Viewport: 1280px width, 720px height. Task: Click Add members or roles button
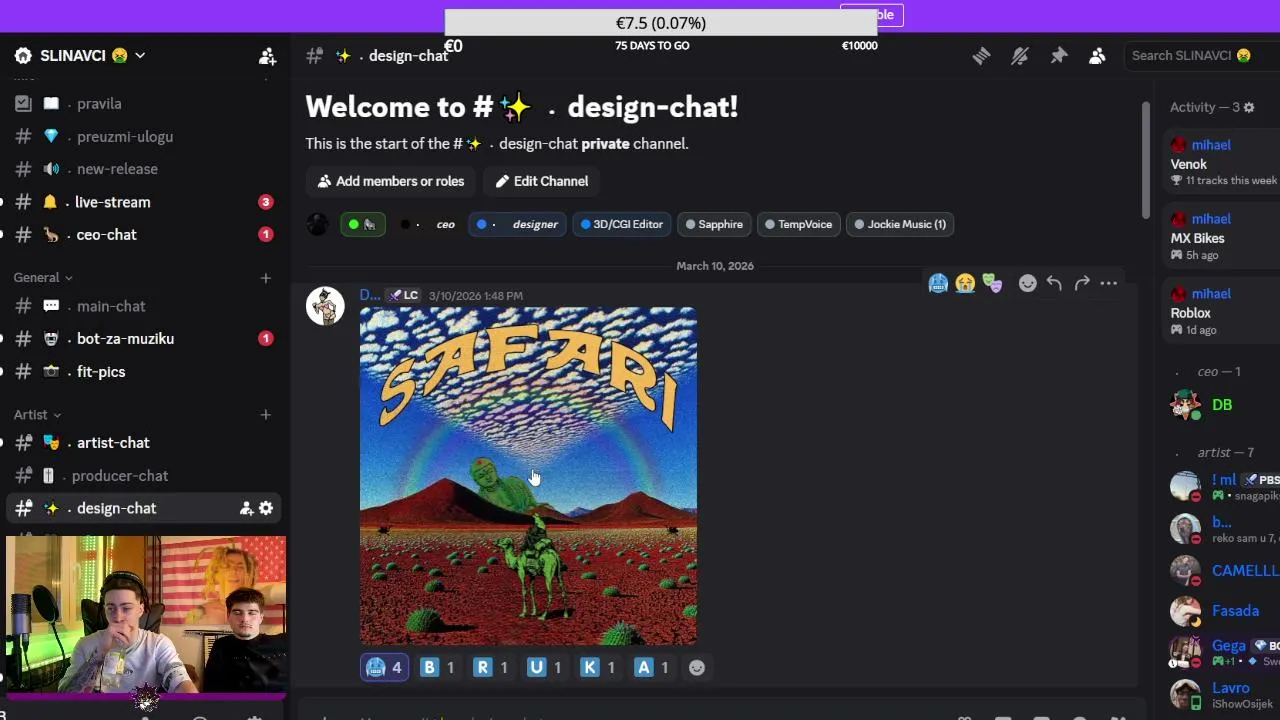391,181
